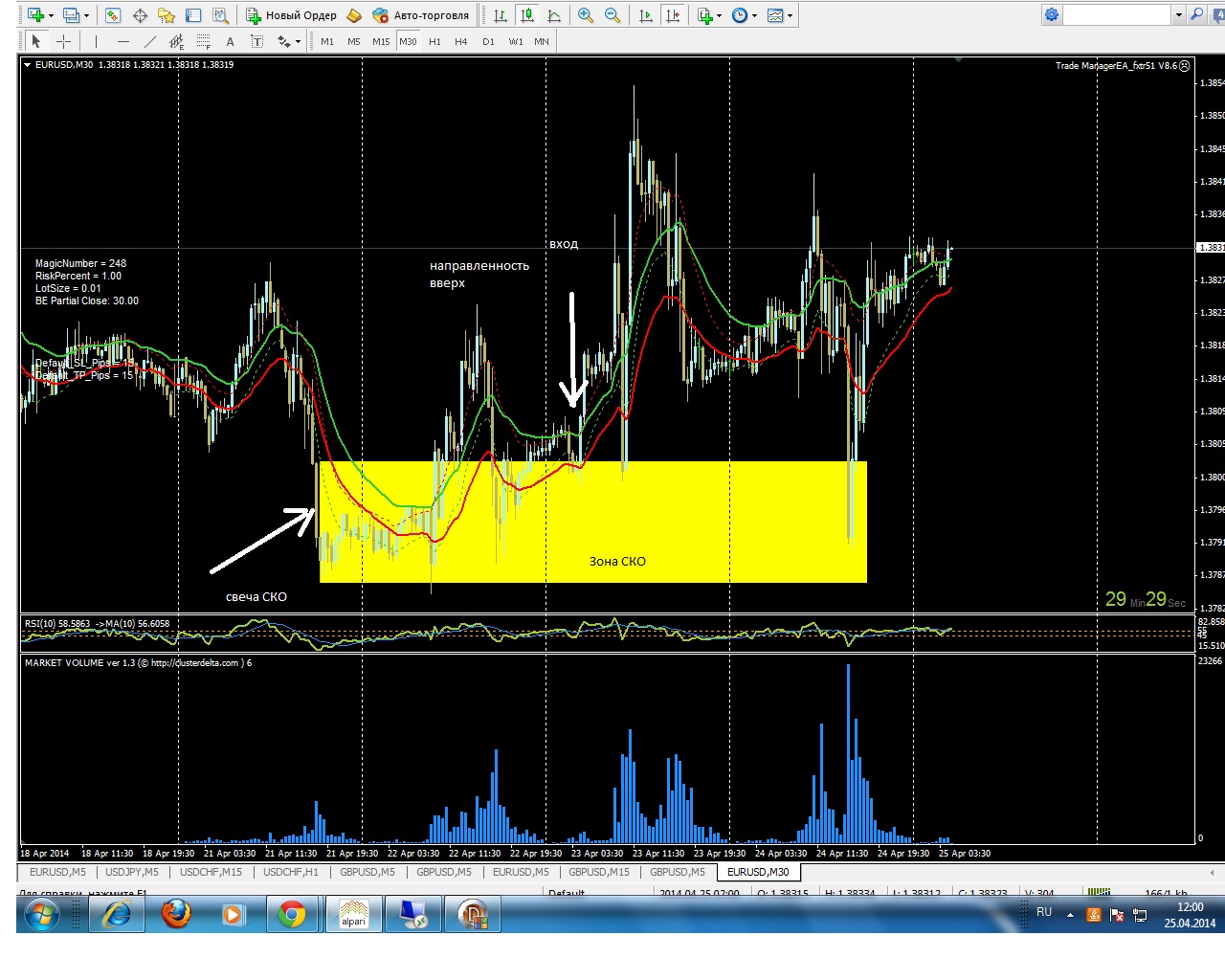Expand the Indicators dropdown arrow
The width and height of the screenshot is (1225, 980).
[x=720, y=15]
